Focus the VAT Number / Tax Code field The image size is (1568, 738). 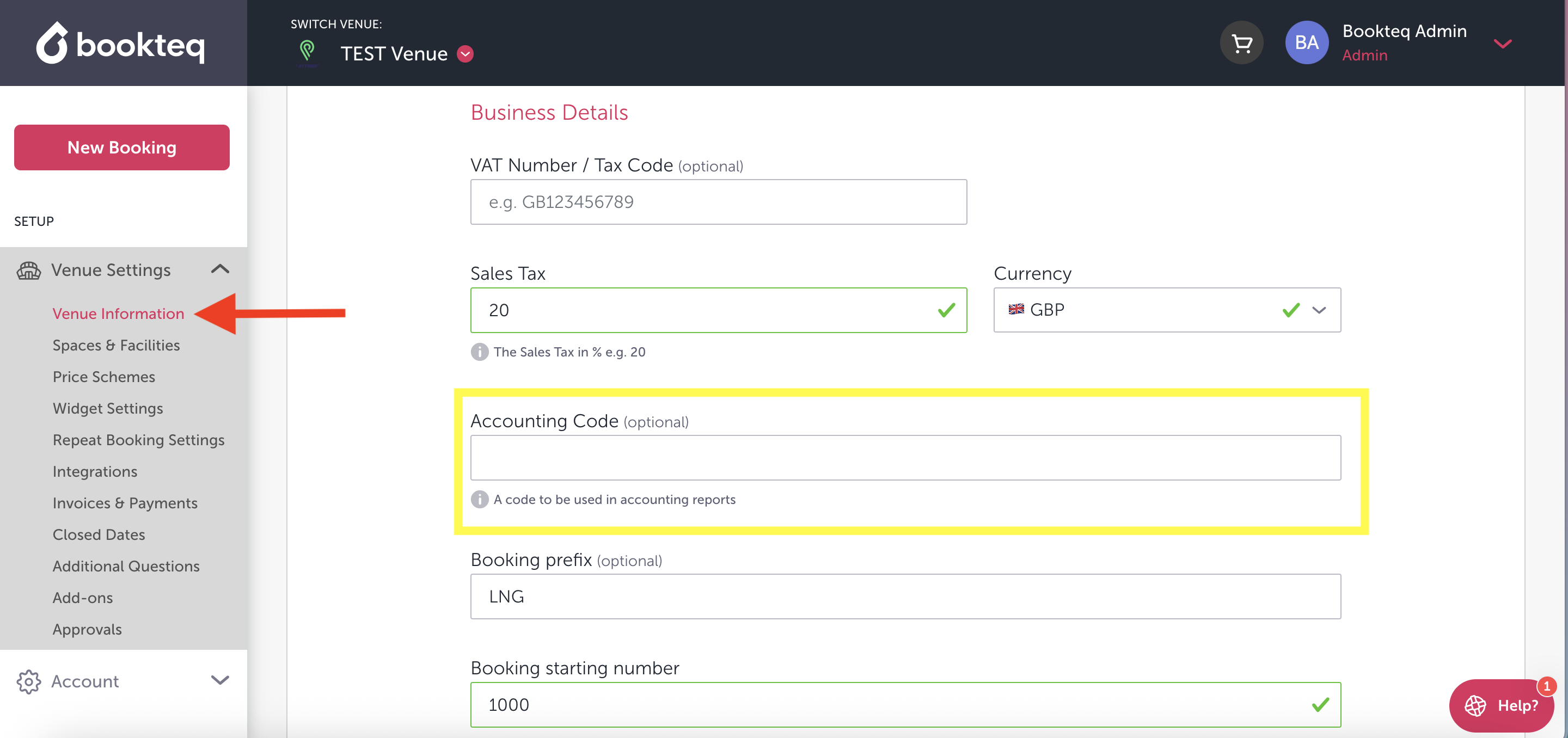[x=718, y=202]
